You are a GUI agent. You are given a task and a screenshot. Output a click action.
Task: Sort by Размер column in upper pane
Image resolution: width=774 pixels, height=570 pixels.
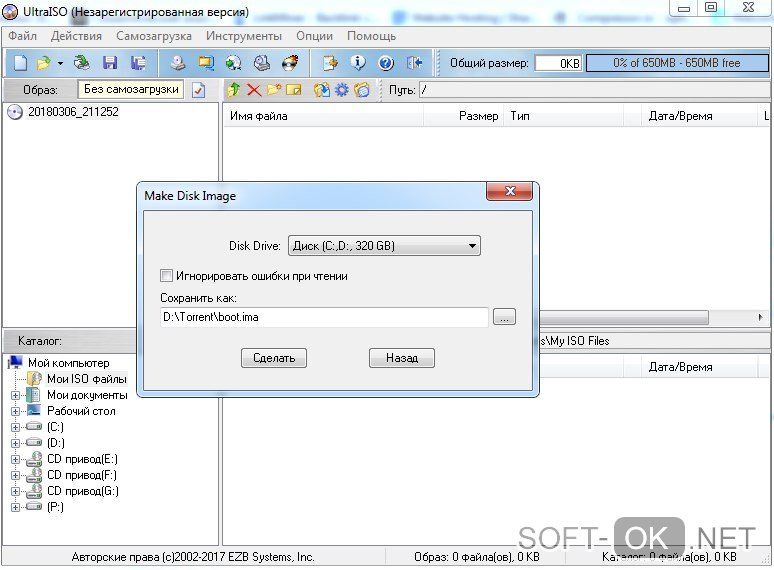[x=464, y=116]
